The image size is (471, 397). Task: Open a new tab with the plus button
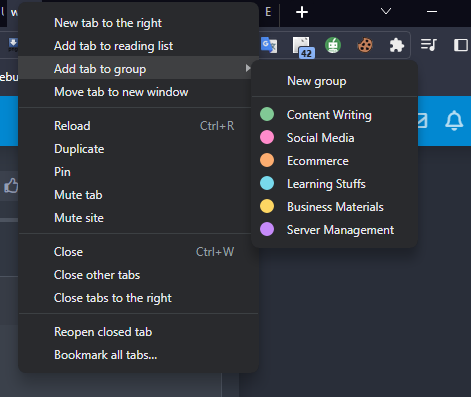pos(302,12)
